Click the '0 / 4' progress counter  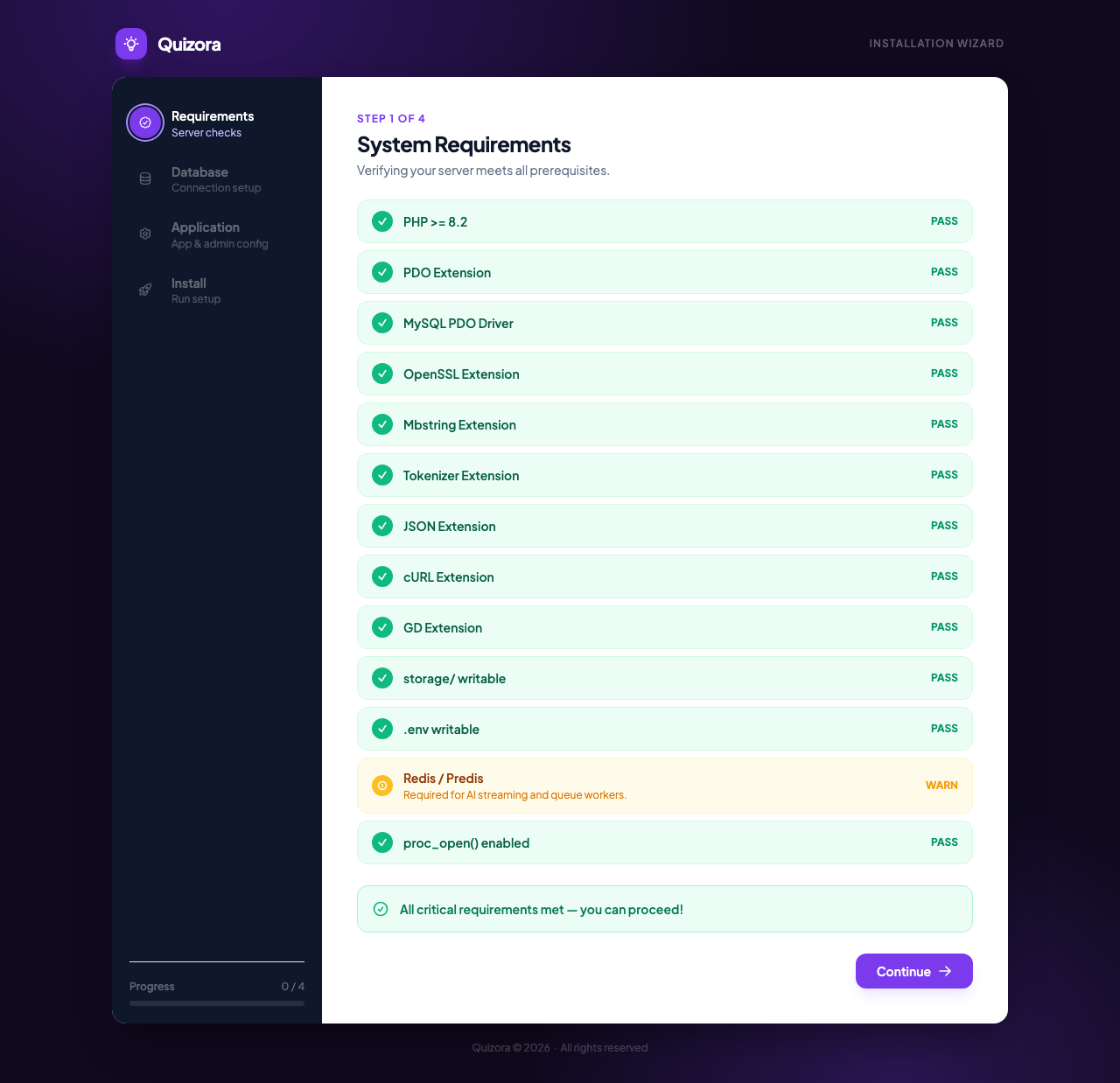[293, 987]
